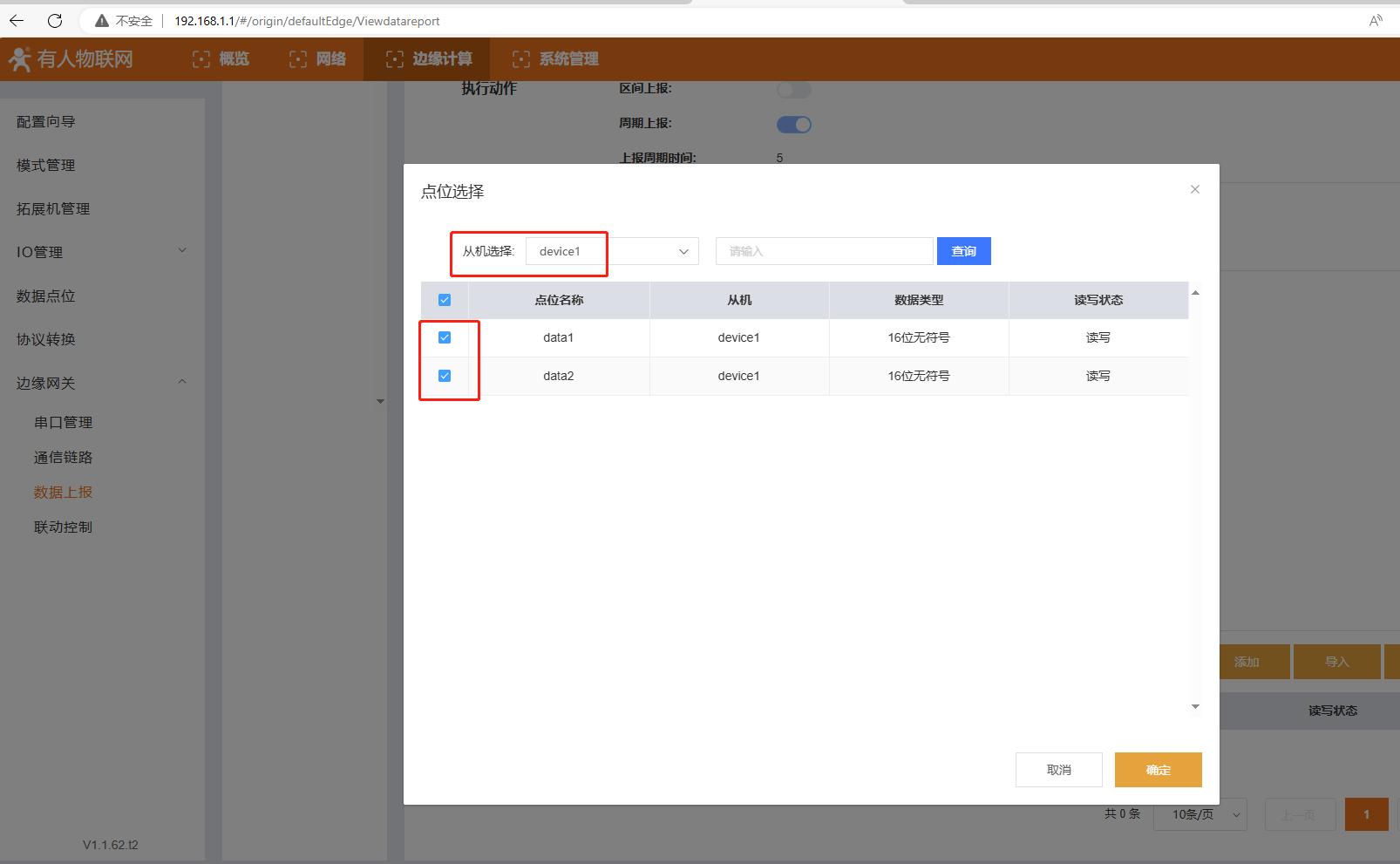Click the scroll down arrow in table

pyautogui.click(x=1195, y=706)
